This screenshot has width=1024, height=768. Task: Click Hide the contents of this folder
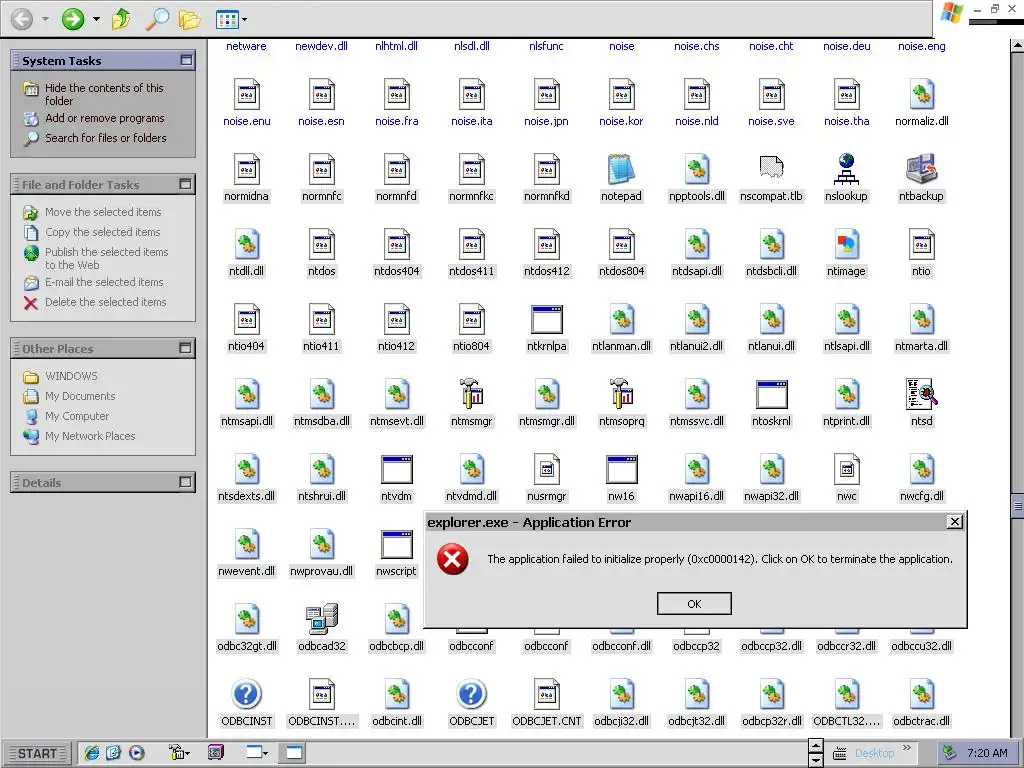pyautogui.click(x=104, y=94)
